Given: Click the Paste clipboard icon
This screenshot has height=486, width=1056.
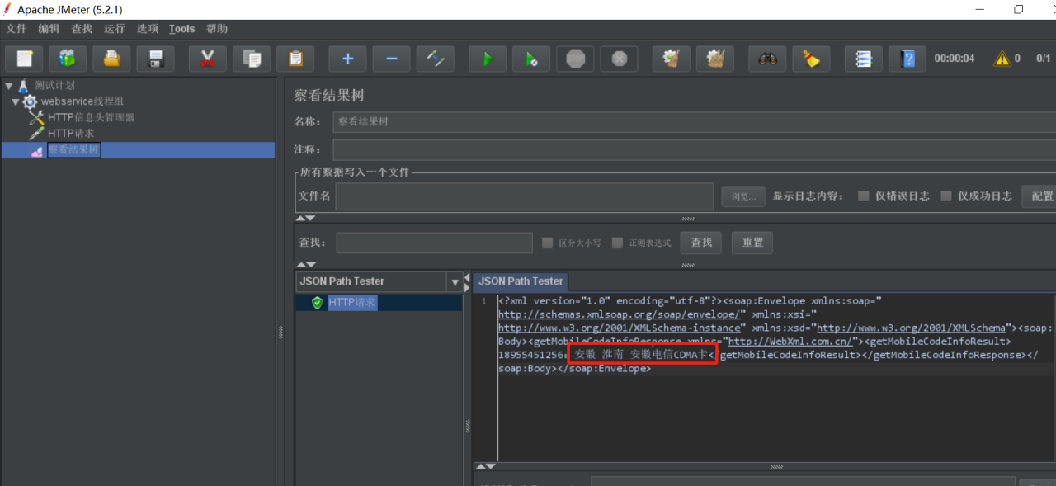Looking at the screenshot, I should 296,59.
